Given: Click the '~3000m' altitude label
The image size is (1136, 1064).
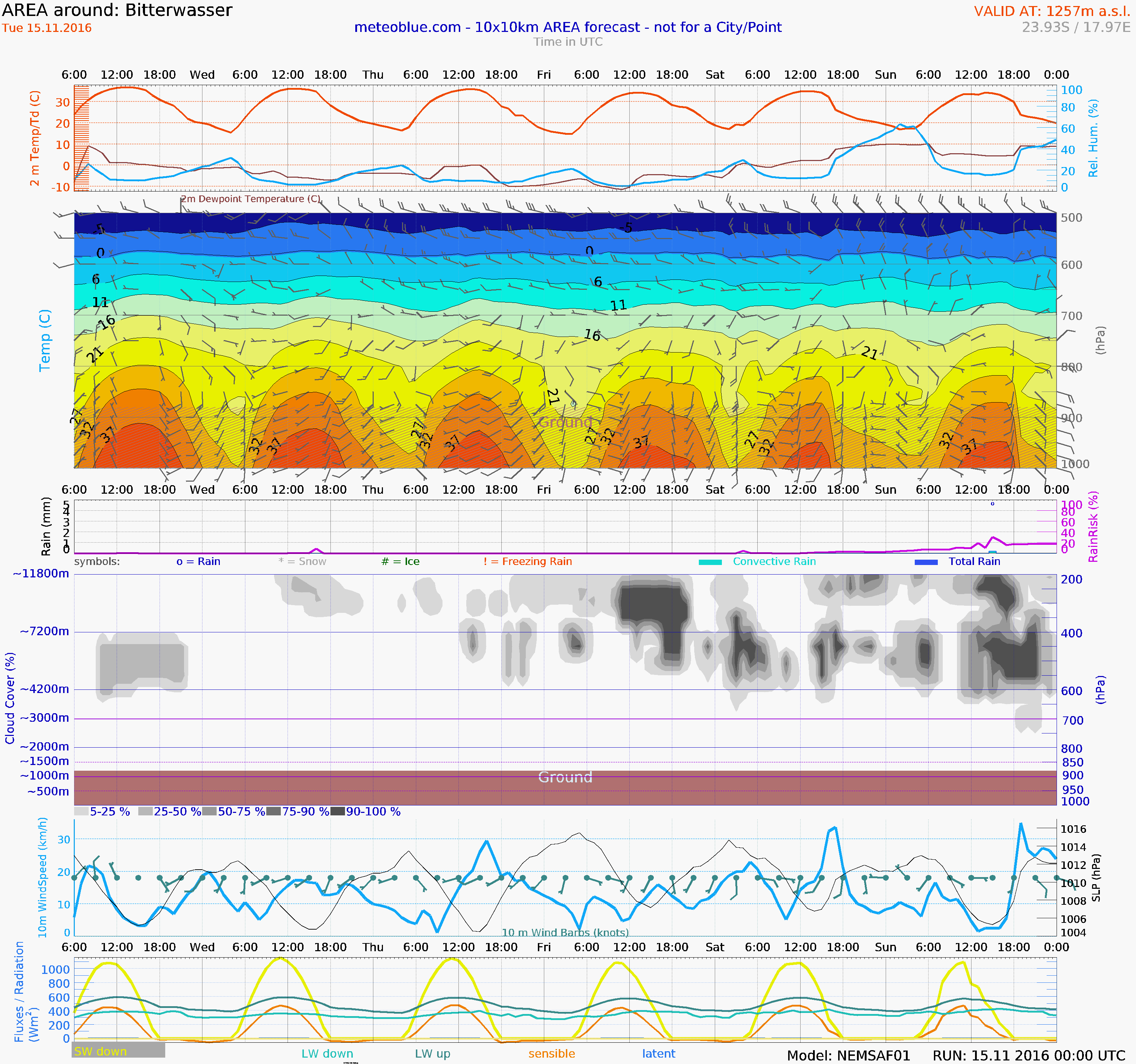Looking at the screenshot, I should click(45, 717).
